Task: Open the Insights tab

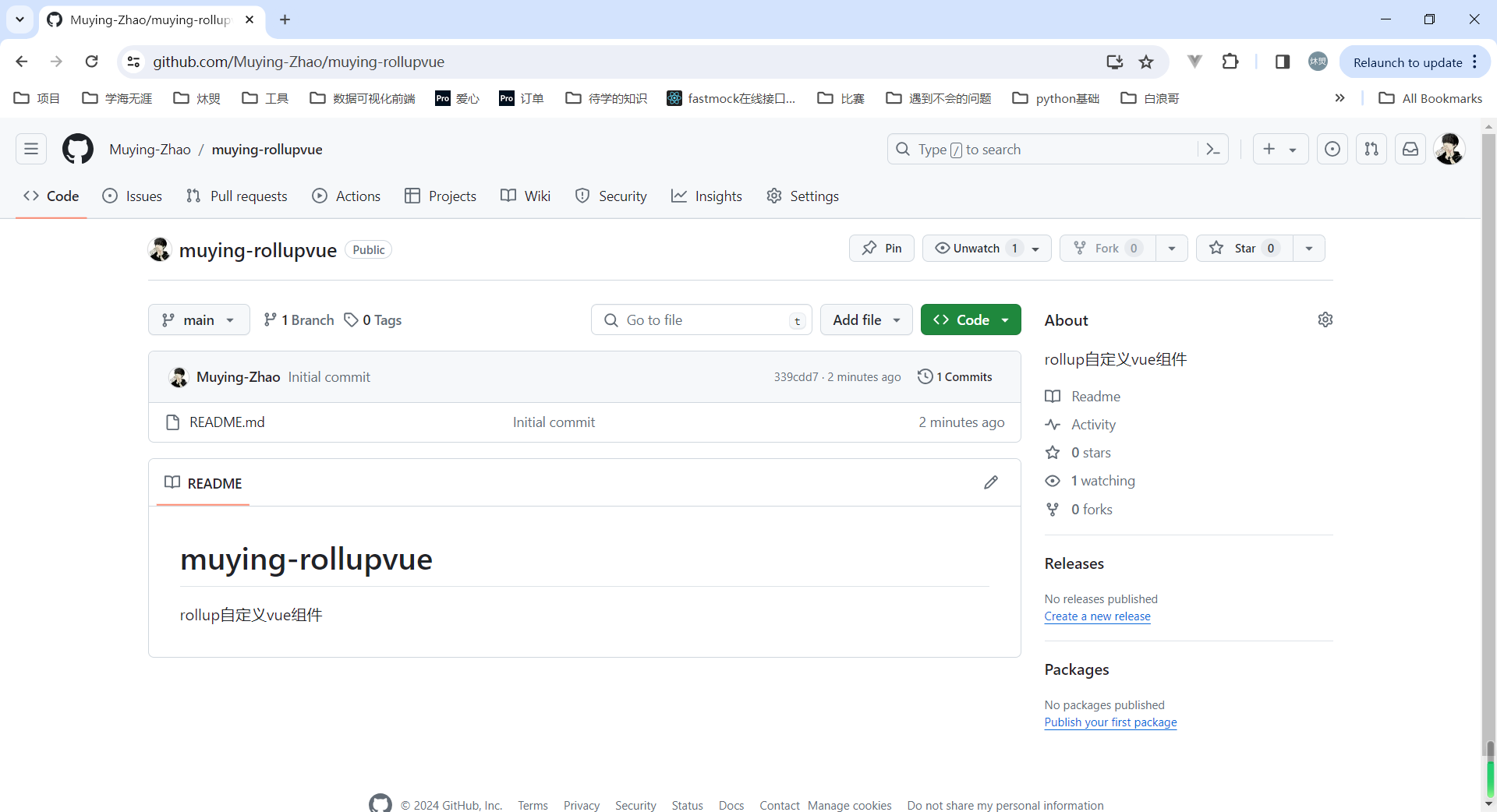Action: [707, 196]
